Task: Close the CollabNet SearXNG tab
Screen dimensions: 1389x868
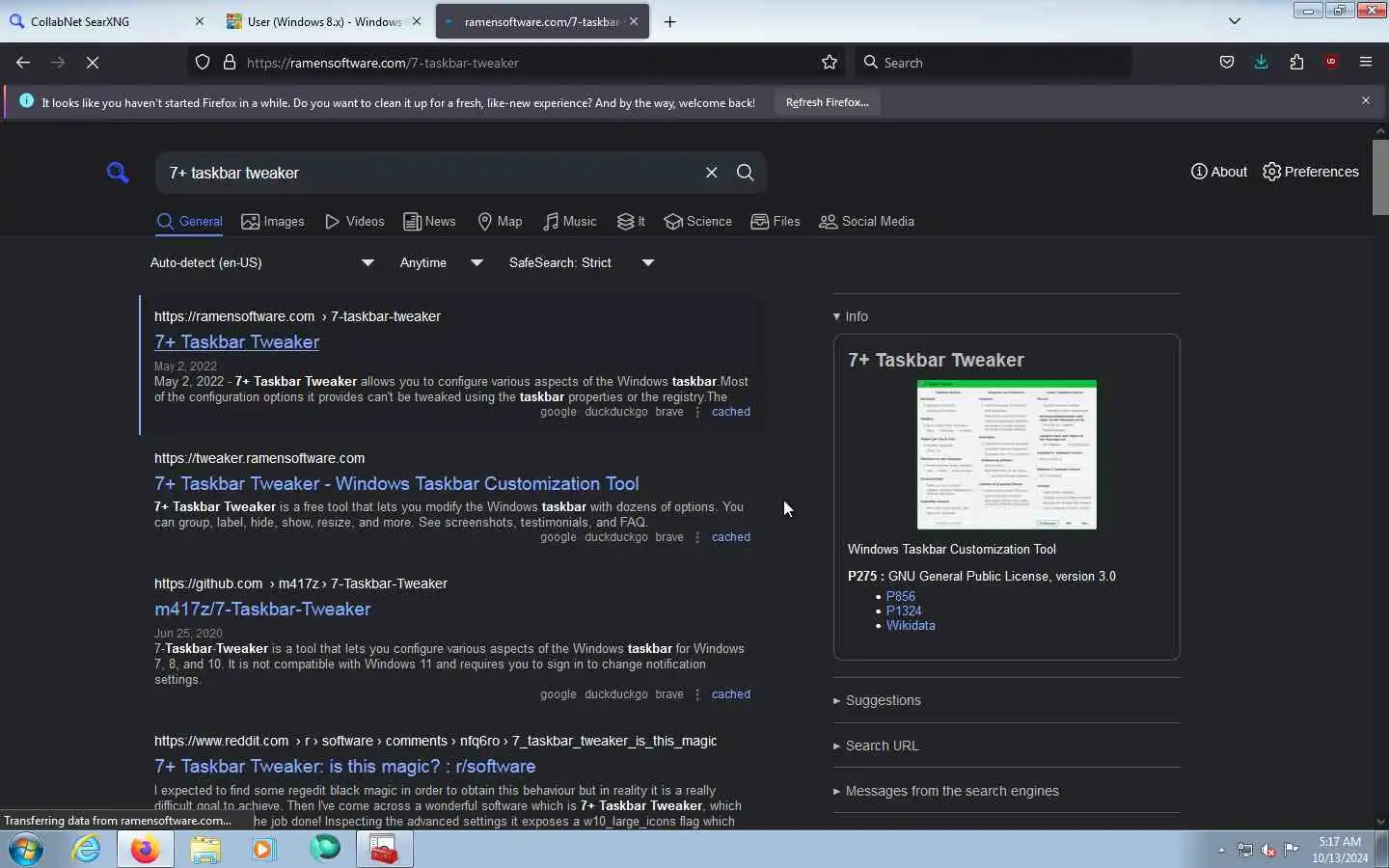Action: (x=200, y=21)
